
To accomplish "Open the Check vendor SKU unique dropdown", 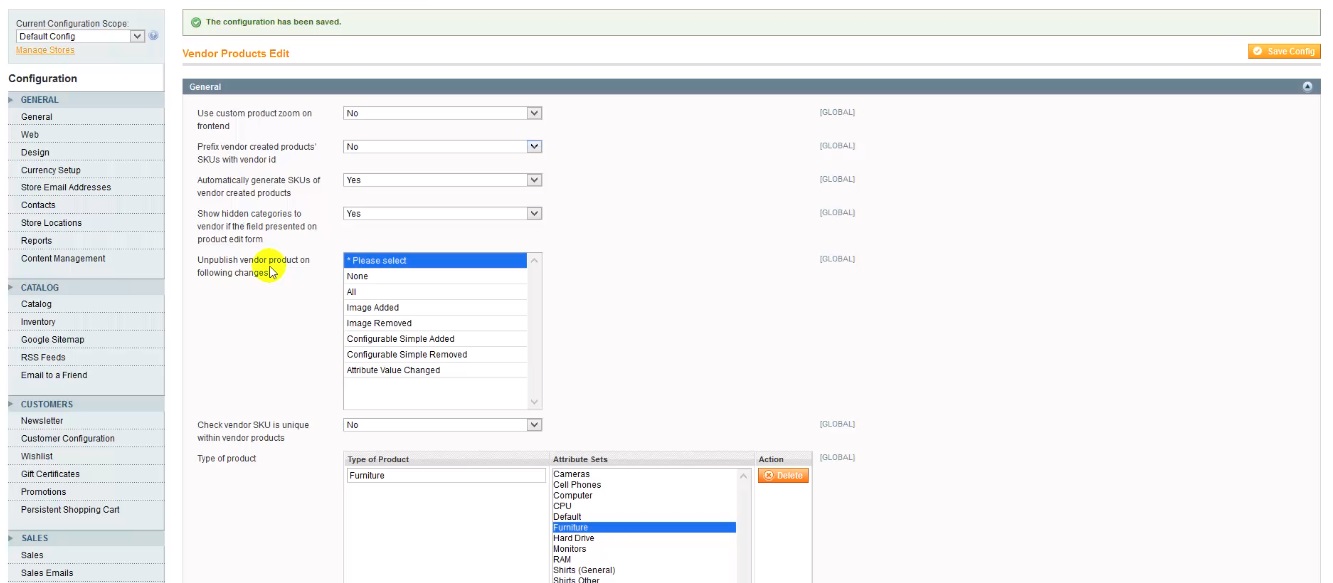I will point(442,425).
